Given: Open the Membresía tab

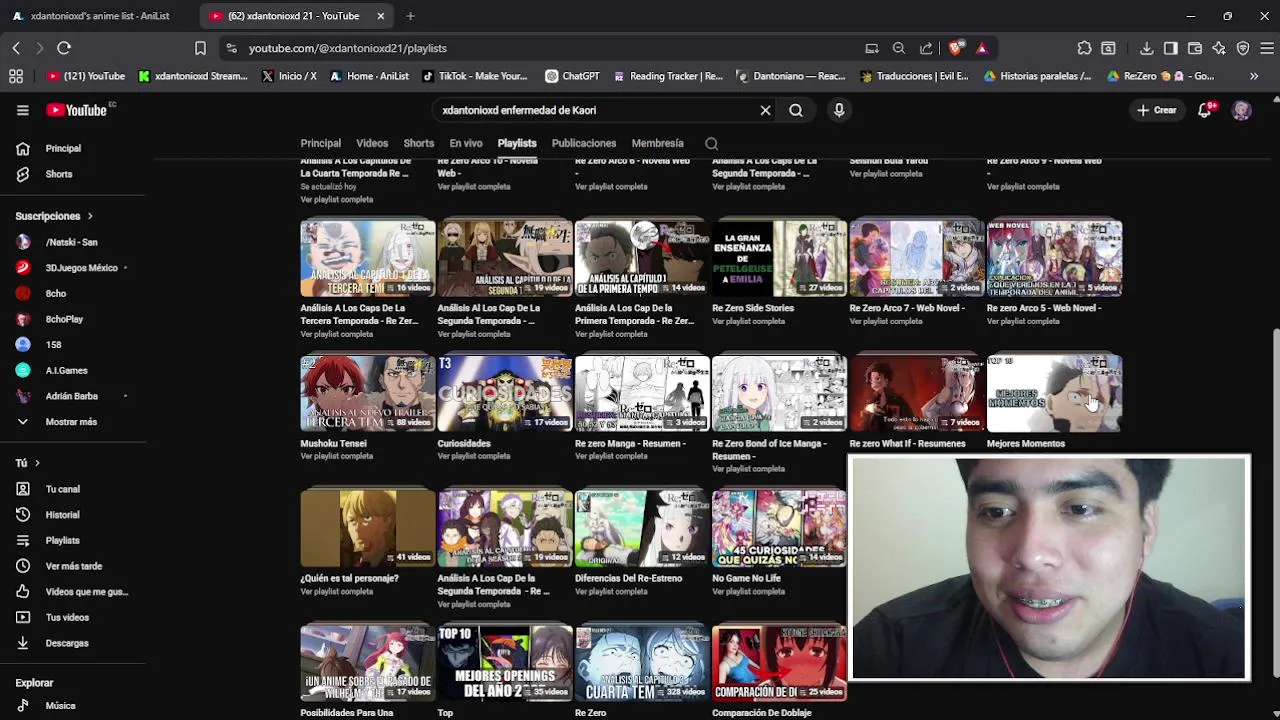Looking at the screenshot, I should [658, 143].
